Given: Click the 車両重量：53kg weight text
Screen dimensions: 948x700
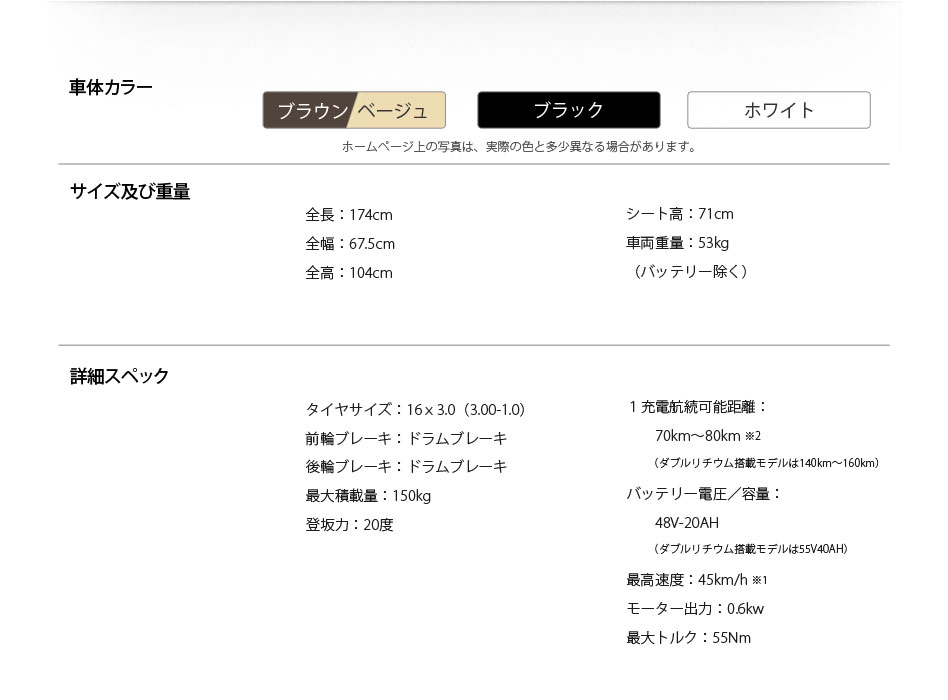Looking at the screenshot, I should (x=677, y=243).
